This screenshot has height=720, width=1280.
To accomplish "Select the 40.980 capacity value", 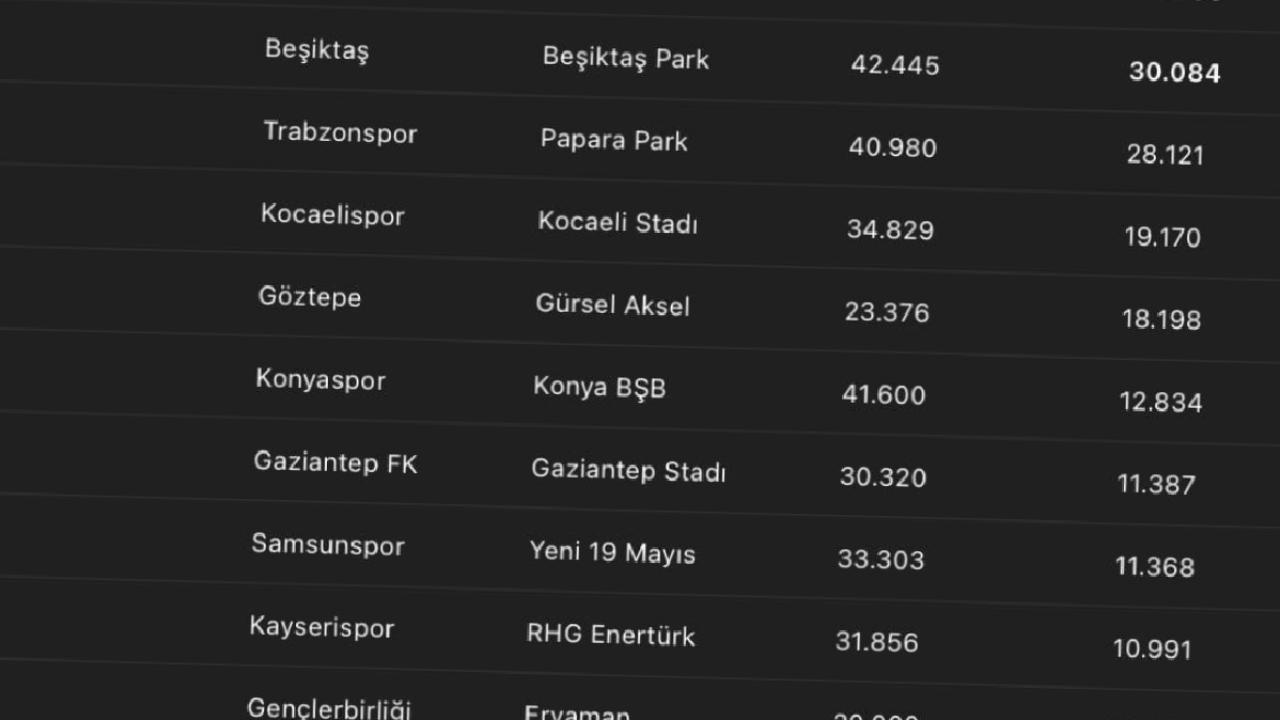I will [892, 148].
